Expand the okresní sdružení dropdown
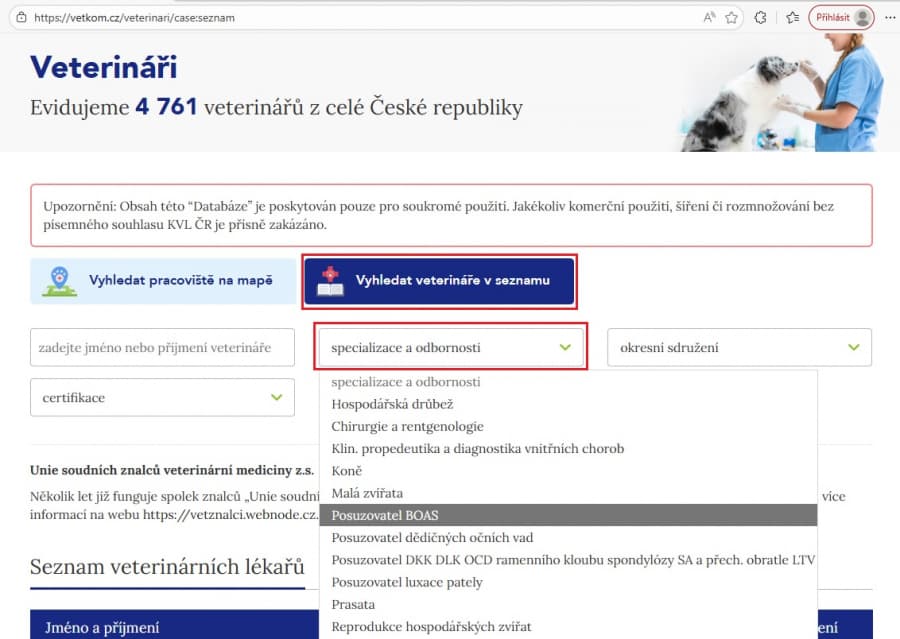The image size is (900, 639). pyautogui.click(x=738, y=347)
